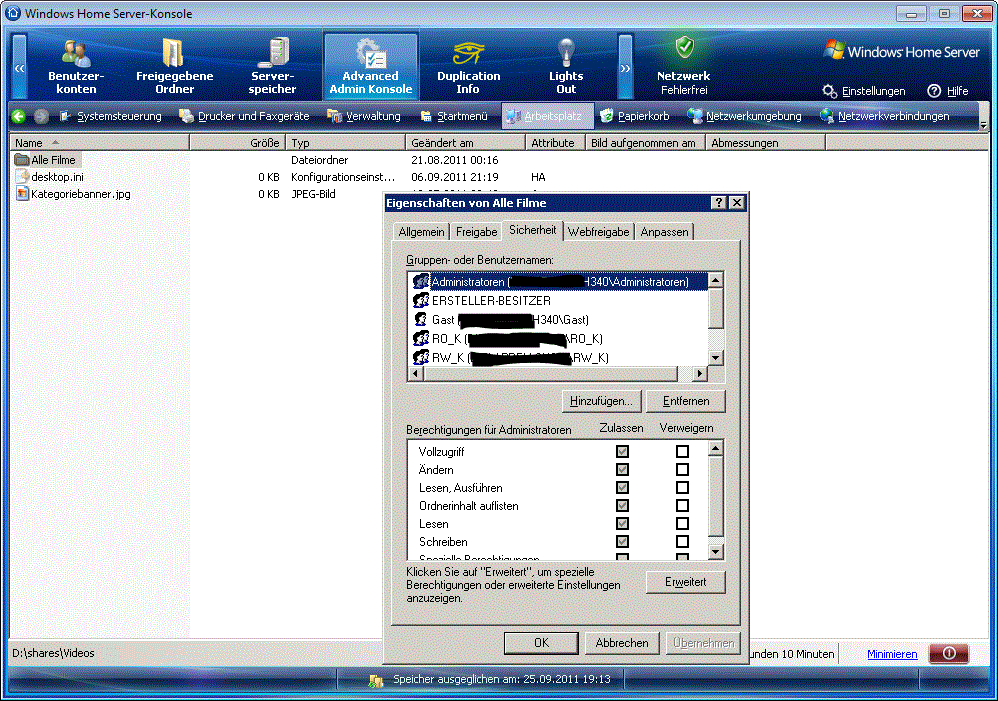
Task: Open Netzwerkverbindungen shortcut
Action: 885,116
